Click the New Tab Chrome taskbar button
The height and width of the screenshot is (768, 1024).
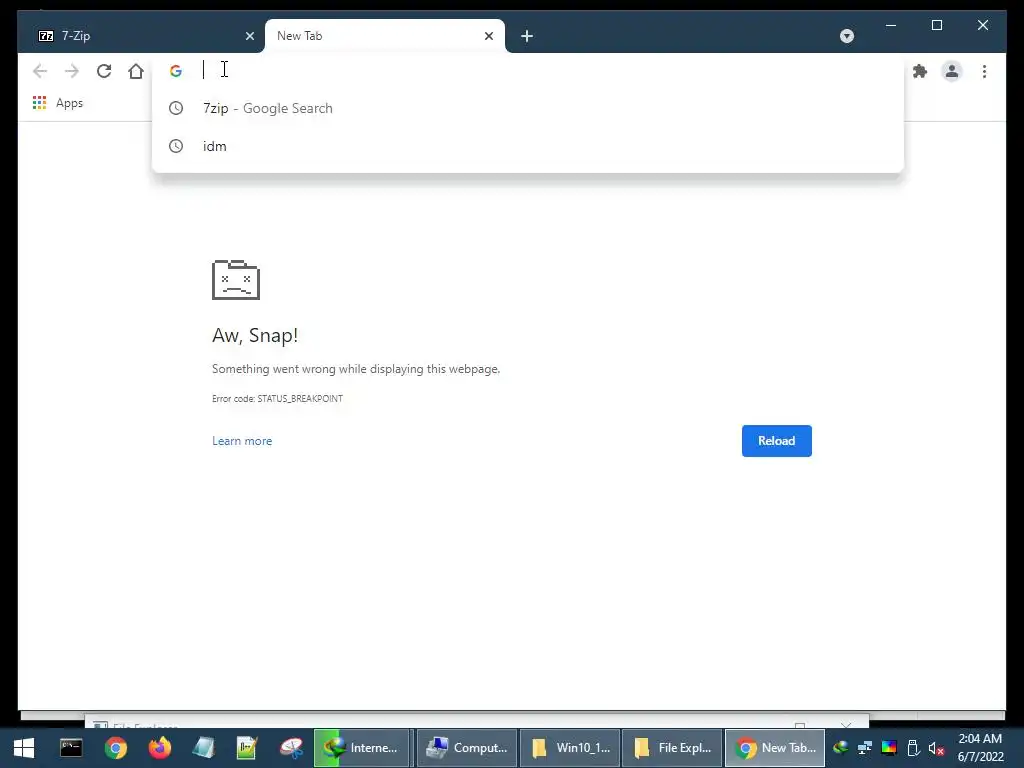[775, 748]
